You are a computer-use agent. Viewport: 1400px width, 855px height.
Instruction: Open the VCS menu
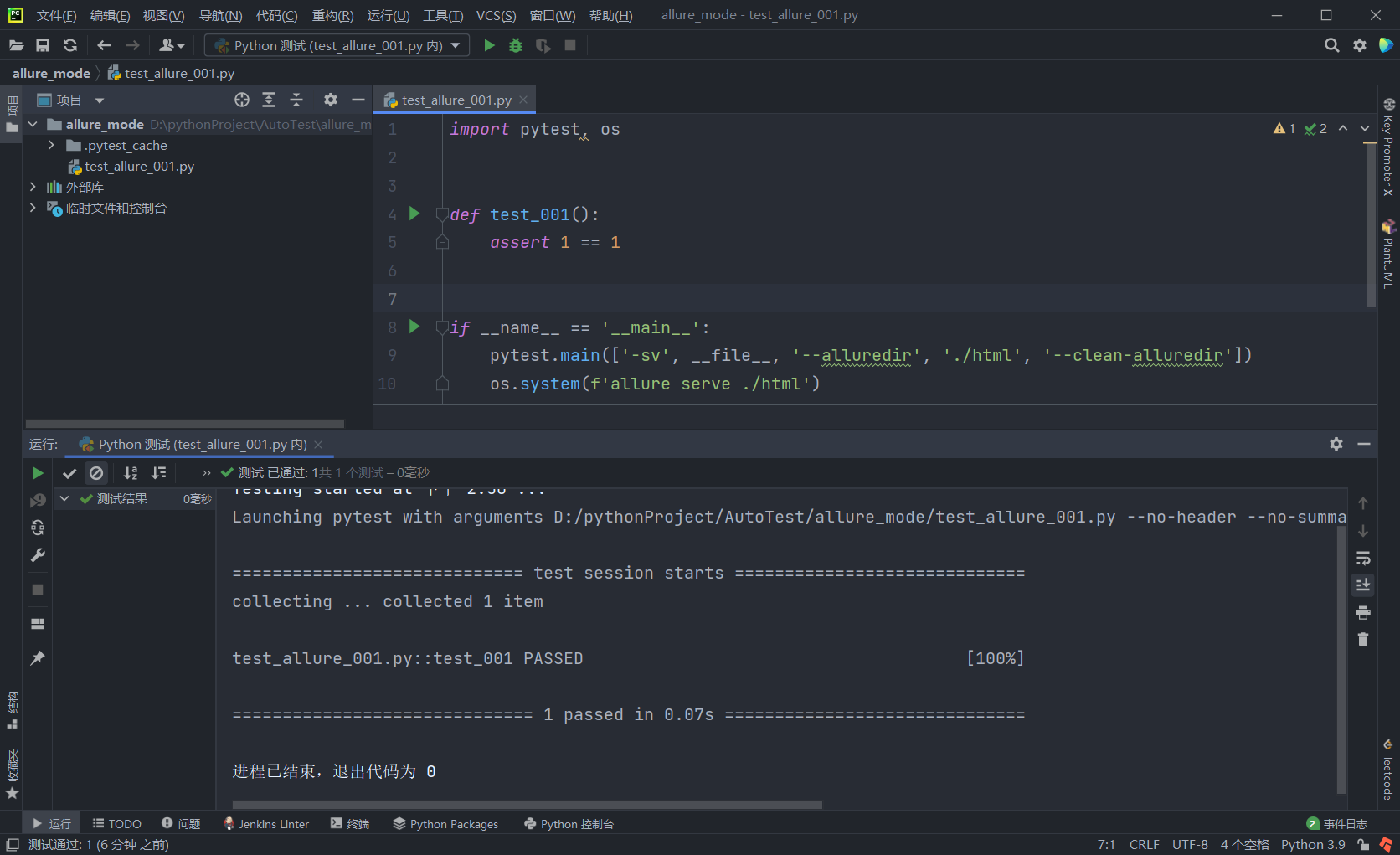tap(496, 14)
